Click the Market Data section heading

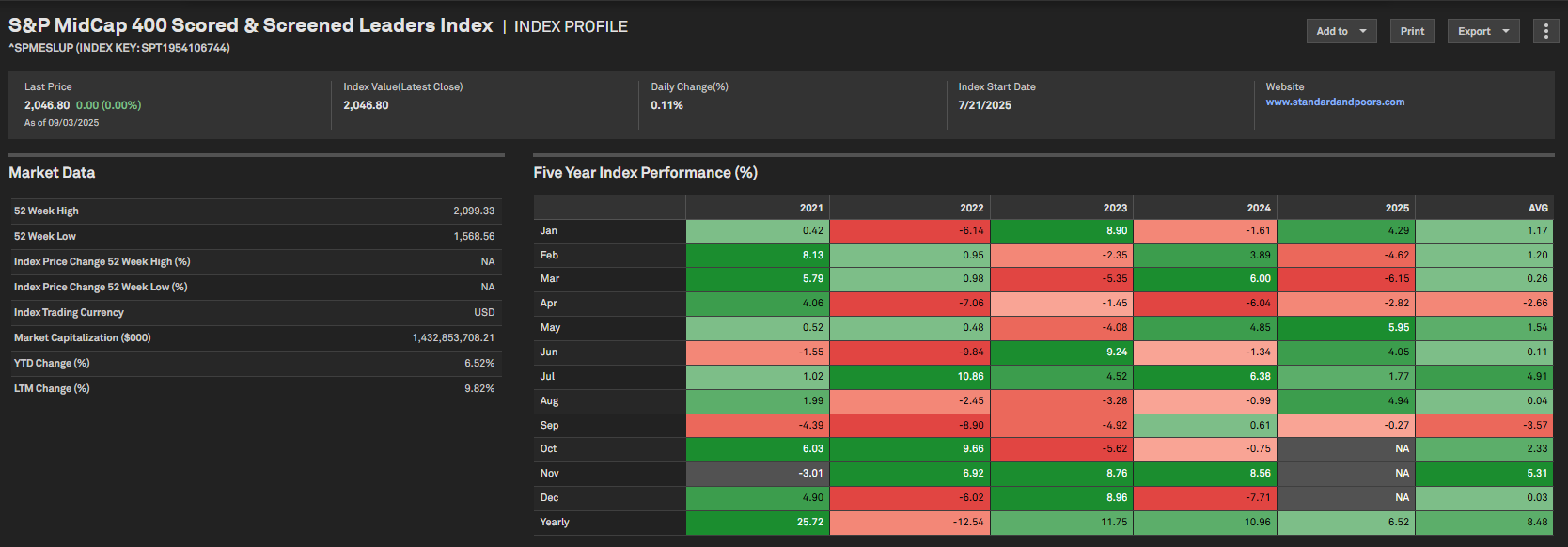coord(52,173)
